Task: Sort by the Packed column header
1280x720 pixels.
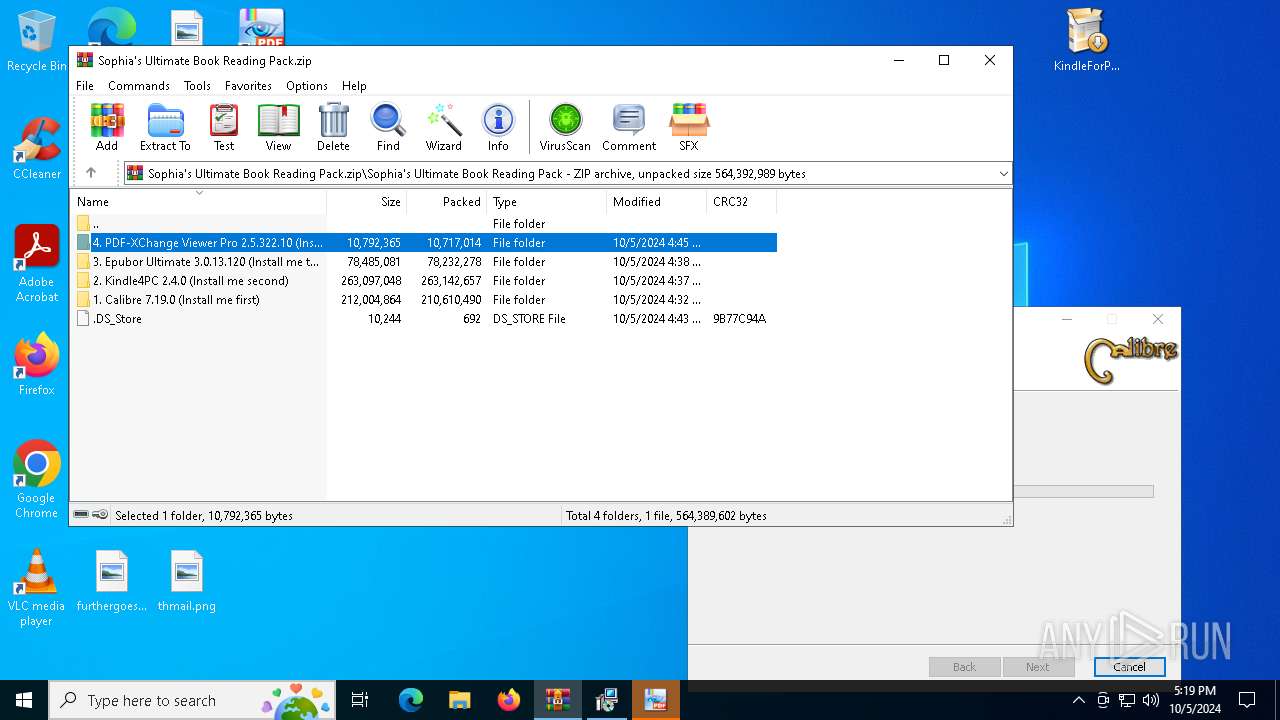Action: [446, 202]
